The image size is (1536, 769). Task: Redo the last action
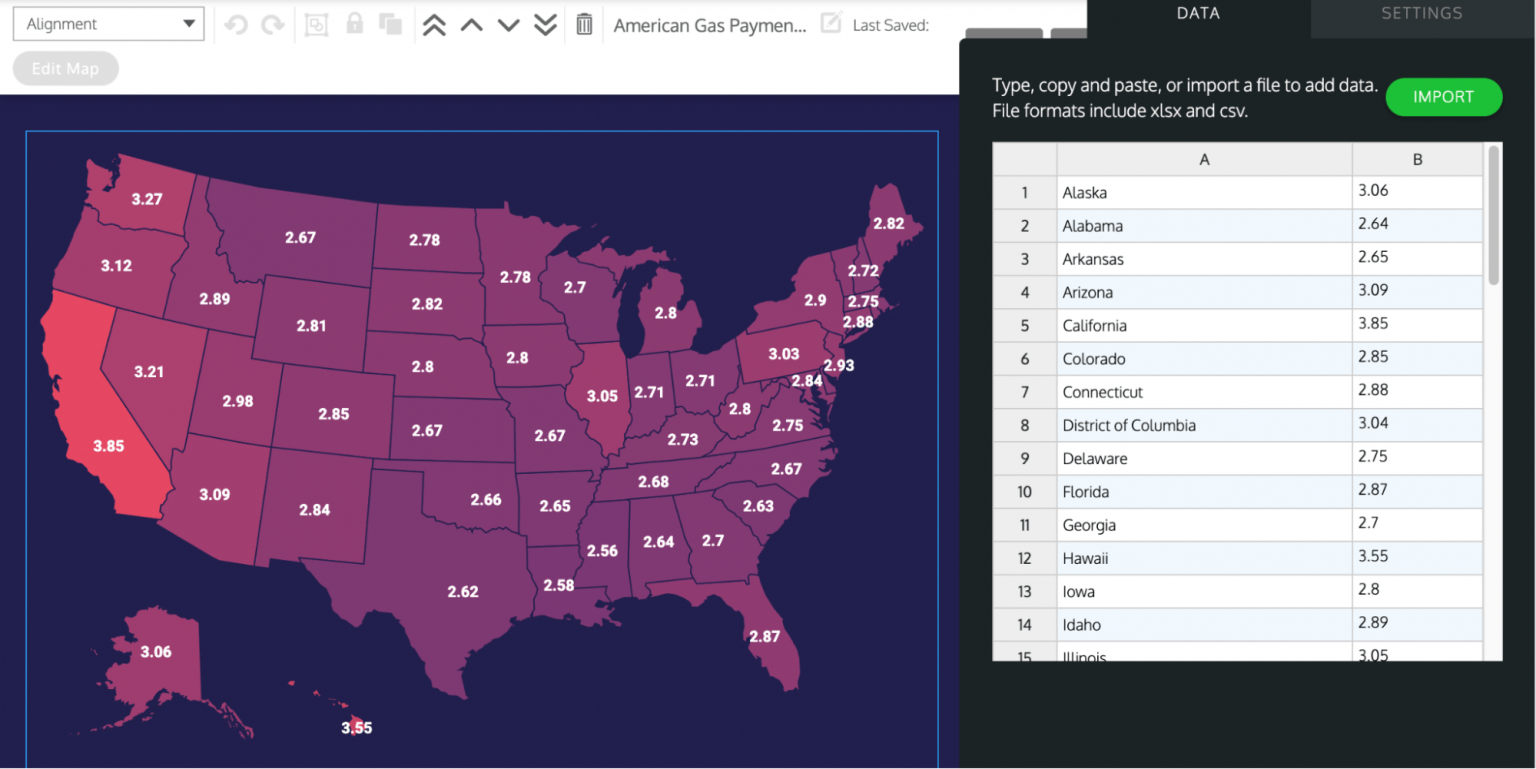click(271, 24)
